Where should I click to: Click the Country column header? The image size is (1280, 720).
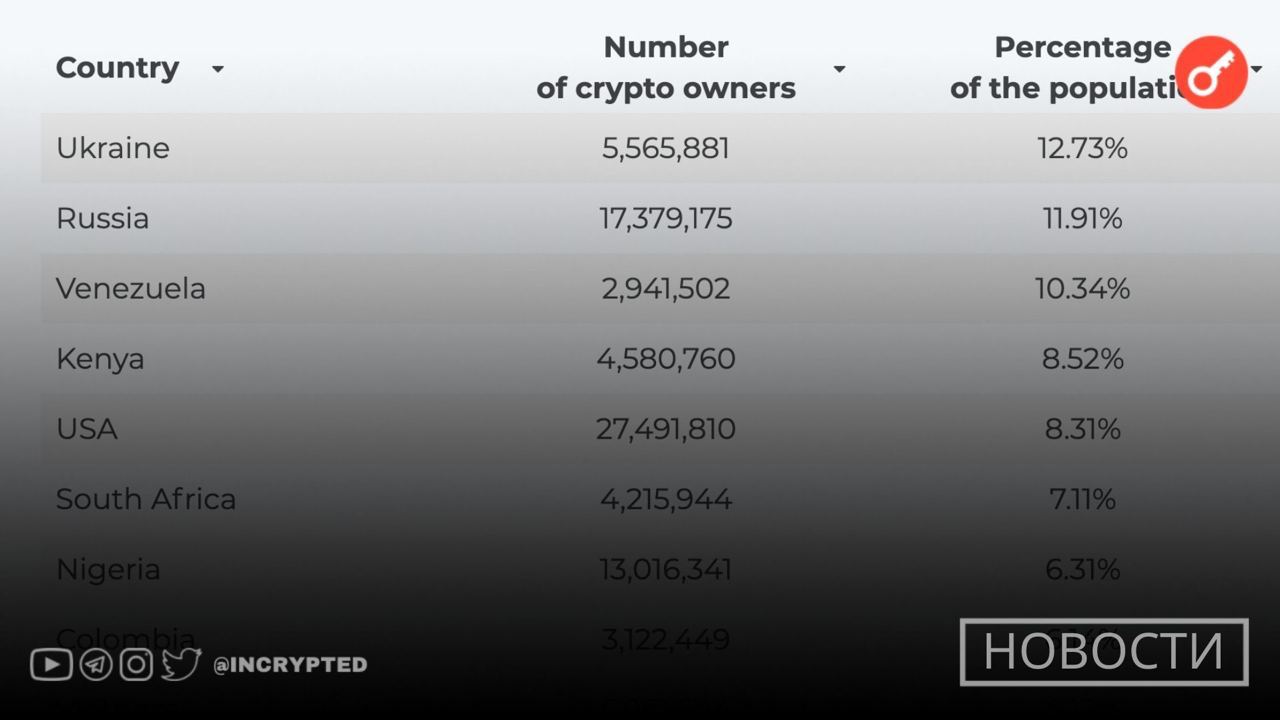pyautogui.click(x=118, y=68)
